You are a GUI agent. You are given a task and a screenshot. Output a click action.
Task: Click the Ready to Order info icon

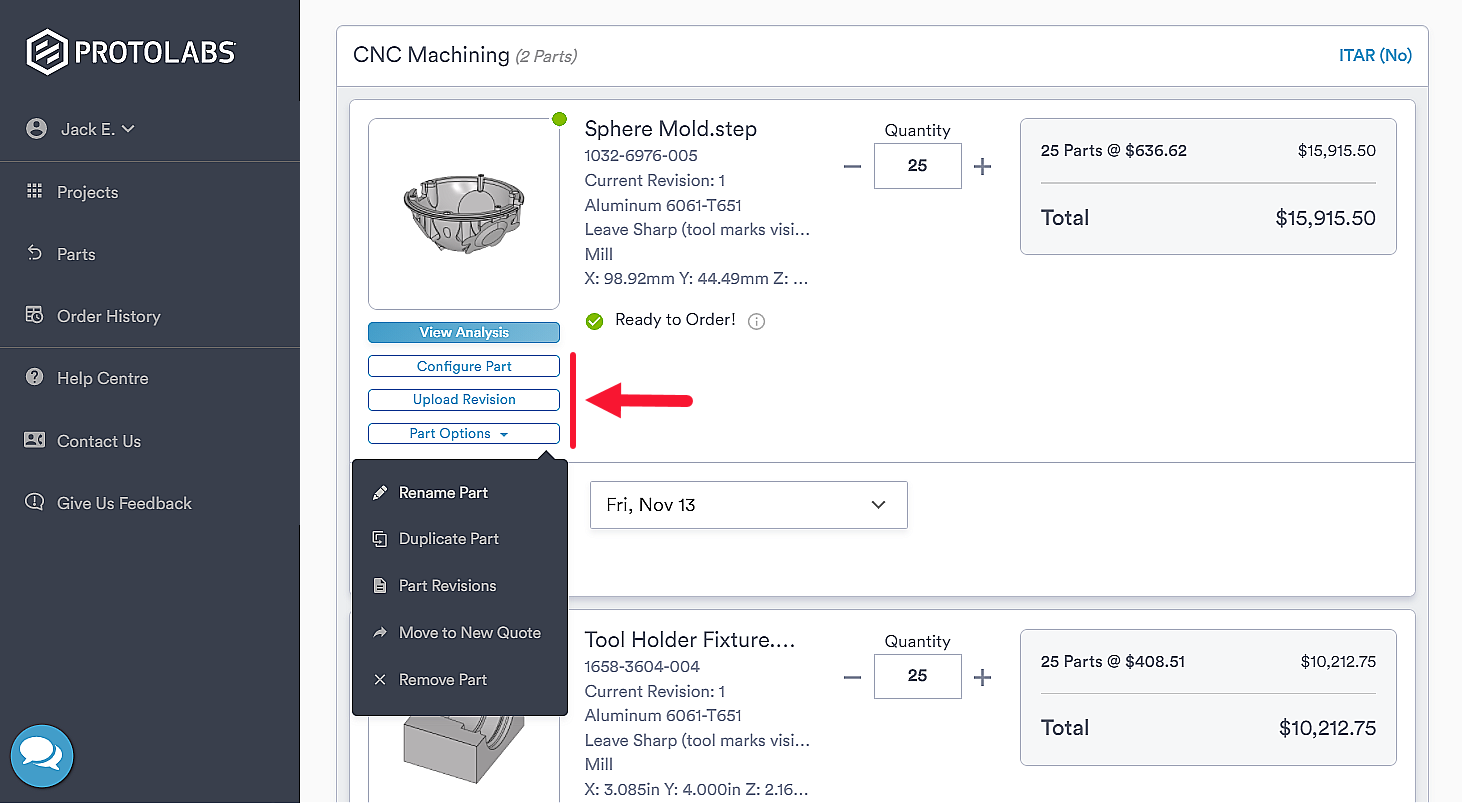pyautogui.click(x=757, y=321)
